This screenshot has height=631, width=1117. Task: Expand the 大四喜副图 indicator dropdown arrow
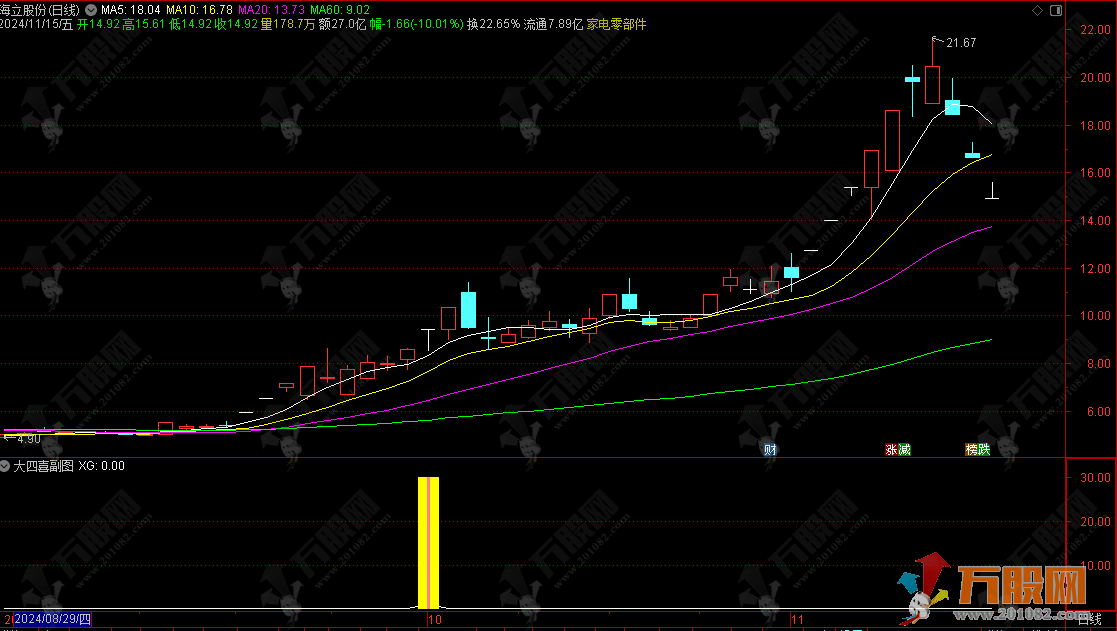coord(6,466)
